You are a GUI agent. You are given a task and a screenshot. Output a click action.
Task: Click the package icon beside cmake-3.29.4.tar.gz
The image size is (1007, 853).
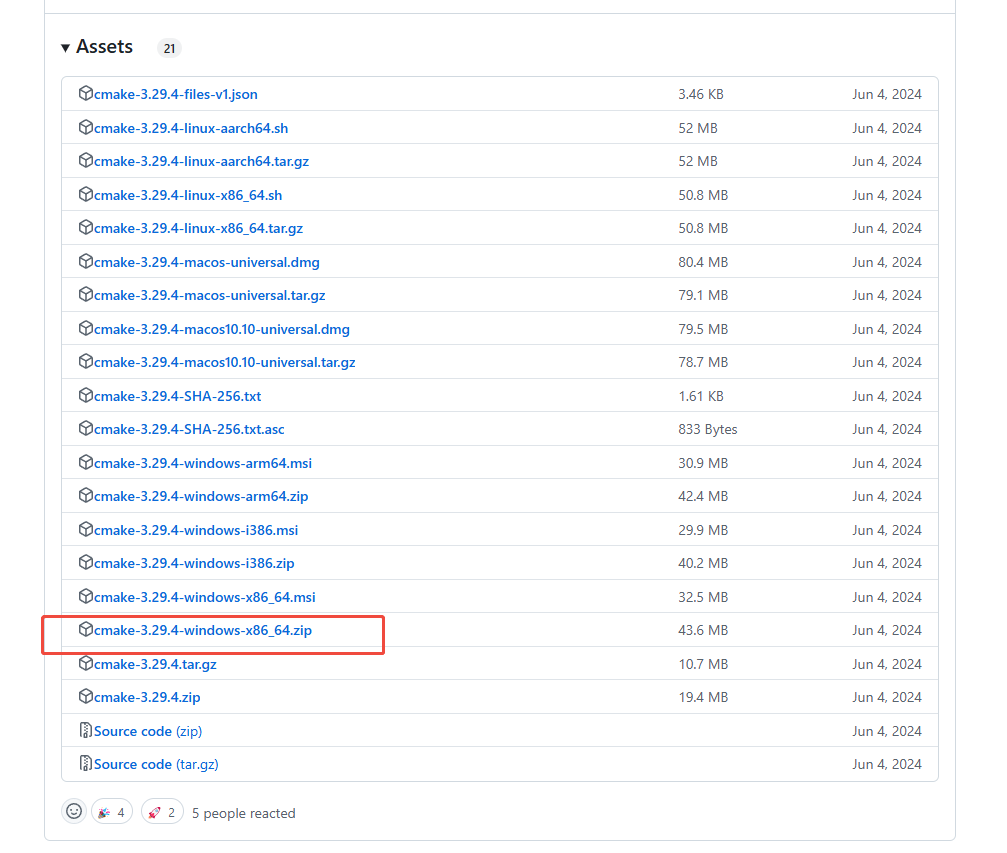click(x=86, y=663)
